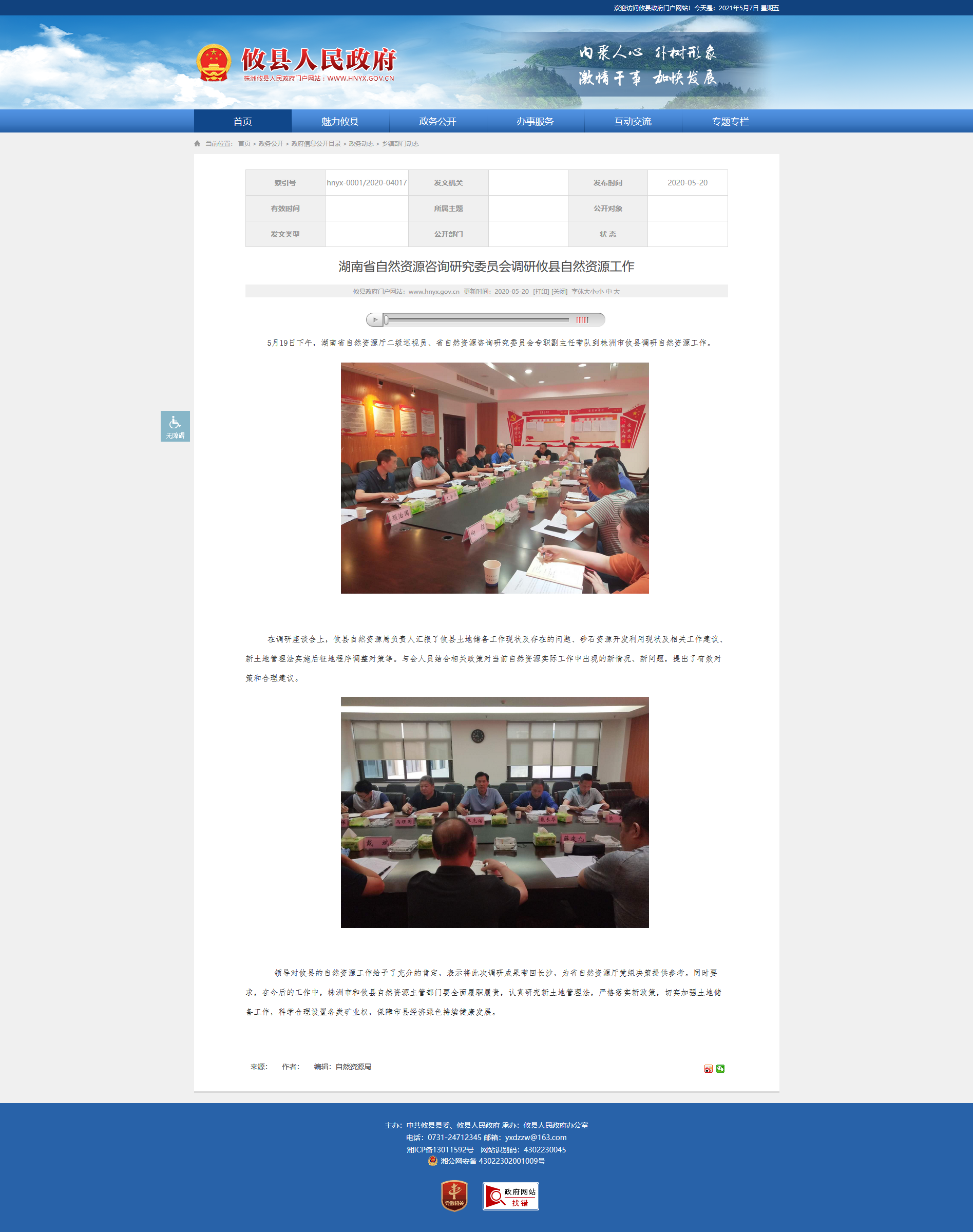The height and width of the screenshot is (1232, 973).
Task: Go to 办事服务 in navigation bar
Action: pyautogui.click(x=535, y=121)
